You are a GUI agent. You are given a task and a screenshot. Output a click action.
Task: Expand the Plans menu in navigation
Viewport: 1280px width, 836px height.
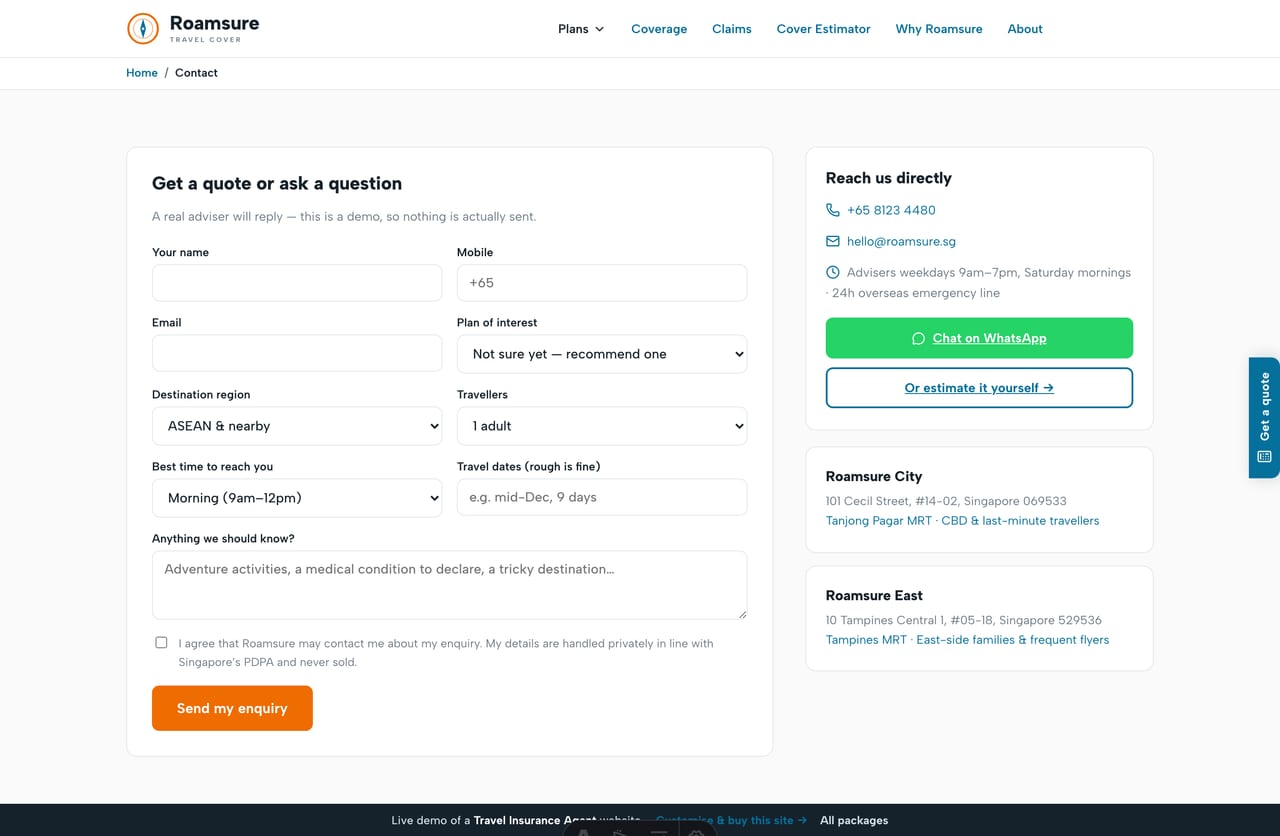coord(581,29)
